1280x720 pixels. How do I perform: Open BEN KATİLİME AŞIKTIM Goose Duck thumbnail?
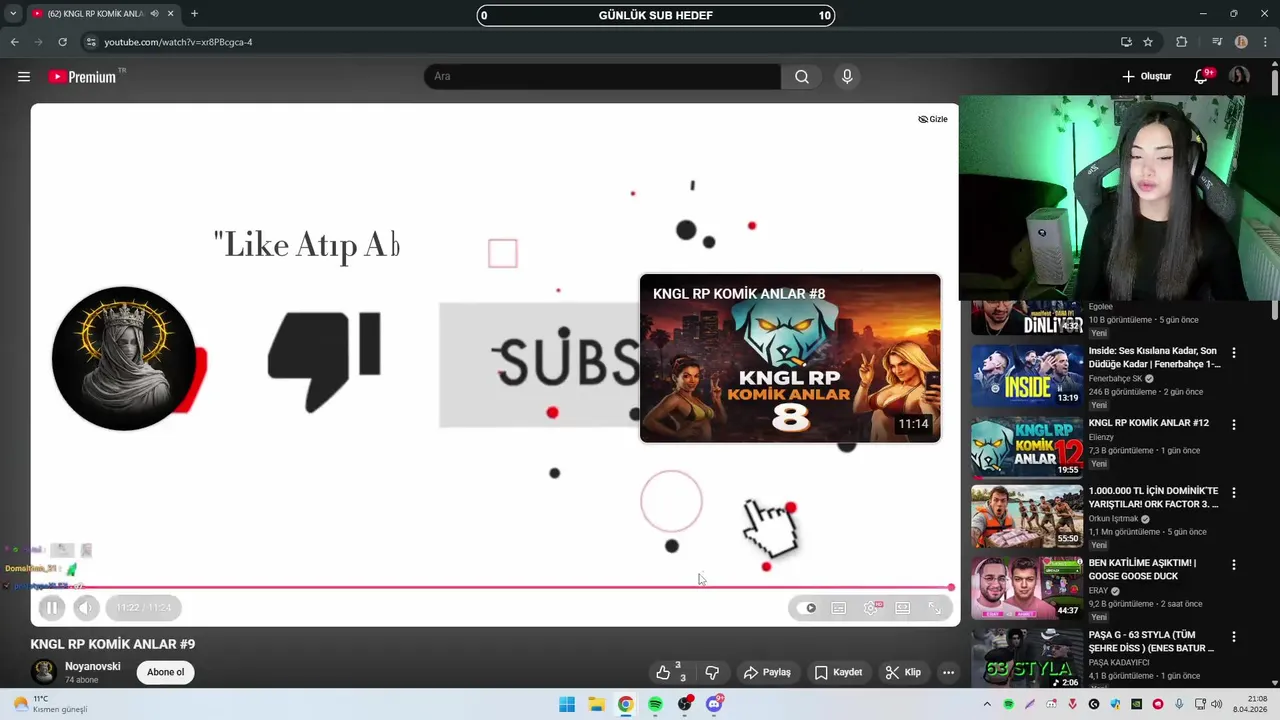[1027, 588]
